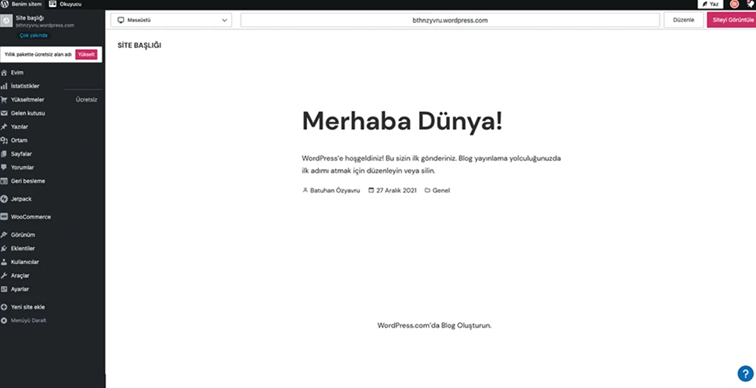This screenshot has width=756, height=388.
Task: Open the Genel category link
Action: [441, 190]
